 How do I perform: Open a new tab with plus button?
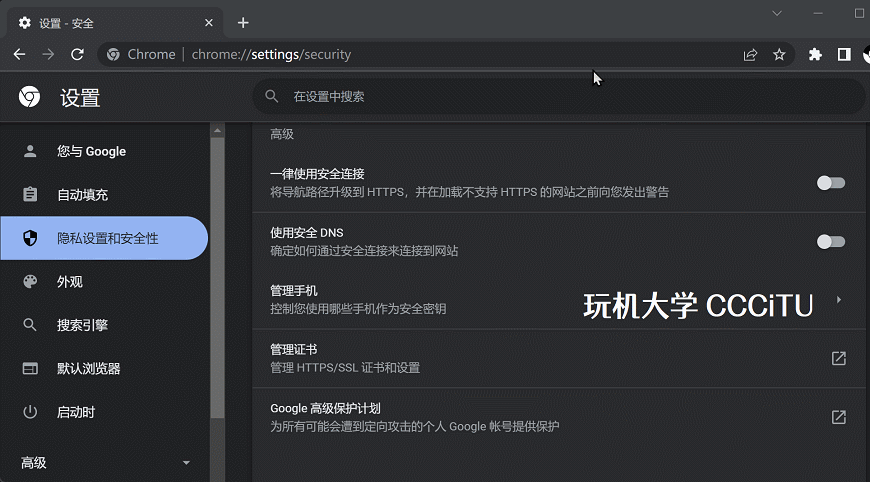coord(243,23)
